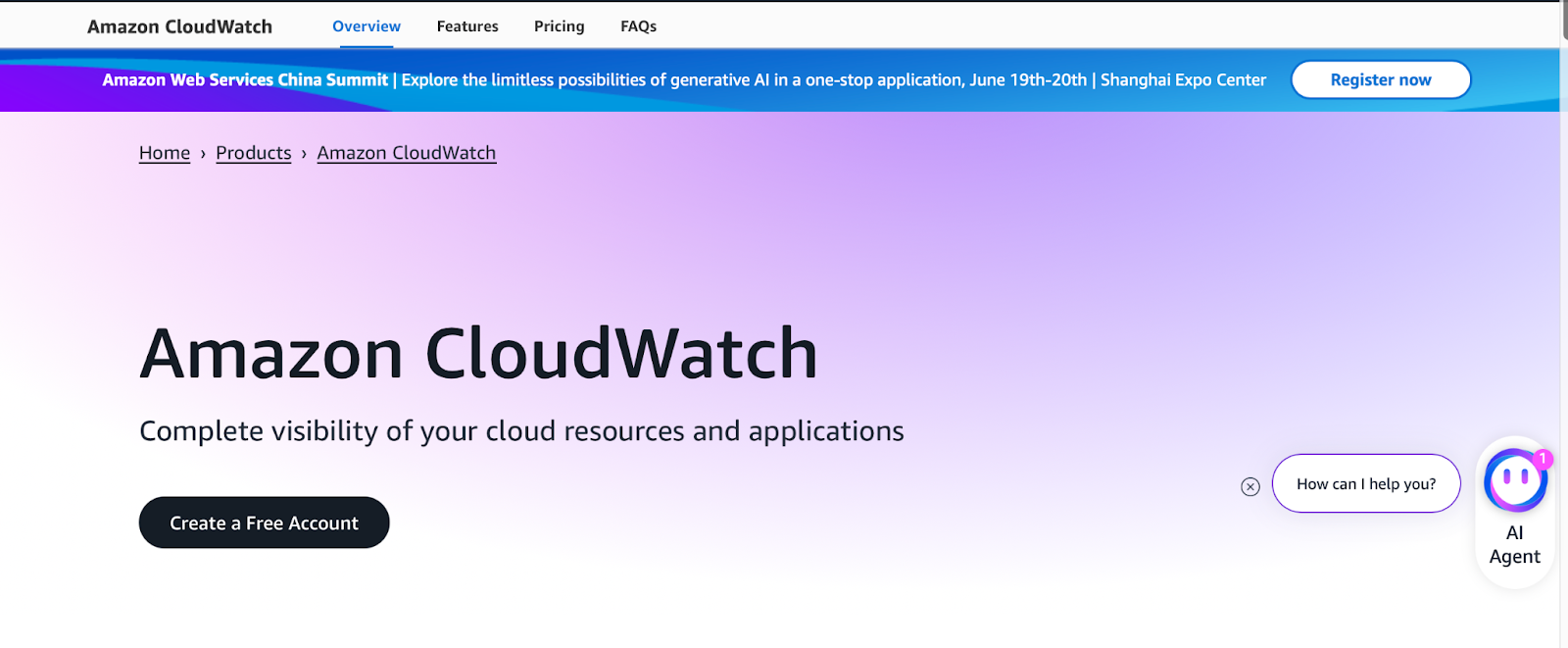Click the Amazon CloudWatch header title
This screenshot has width=1568, height=648.
(180, 26)
